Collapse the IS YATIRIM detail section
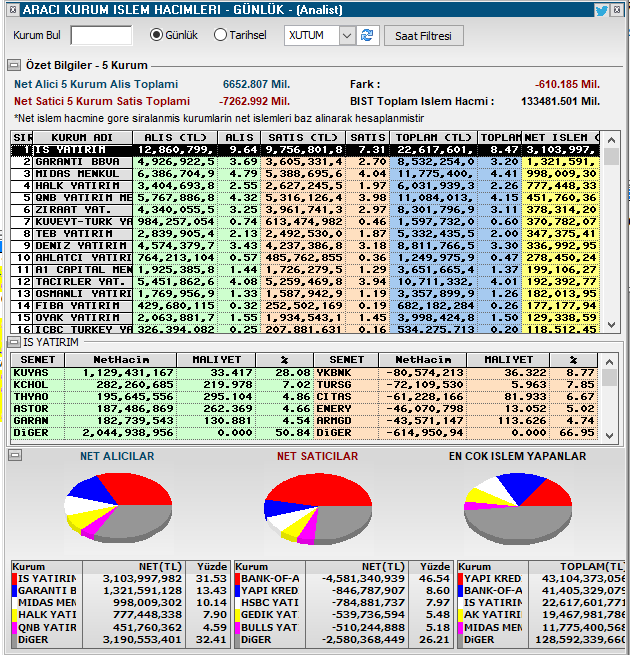 (14, 342)
